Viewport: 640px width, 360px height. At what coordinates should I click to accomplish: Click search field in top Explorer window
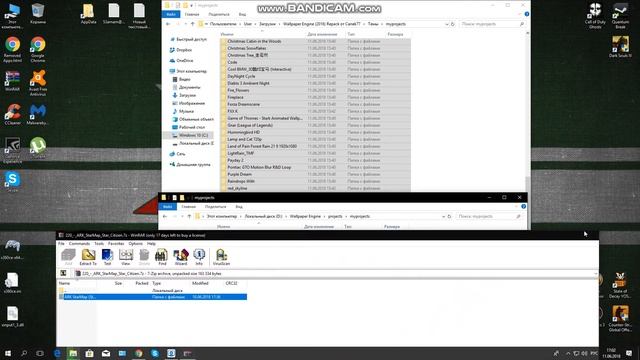pos(492,24)
